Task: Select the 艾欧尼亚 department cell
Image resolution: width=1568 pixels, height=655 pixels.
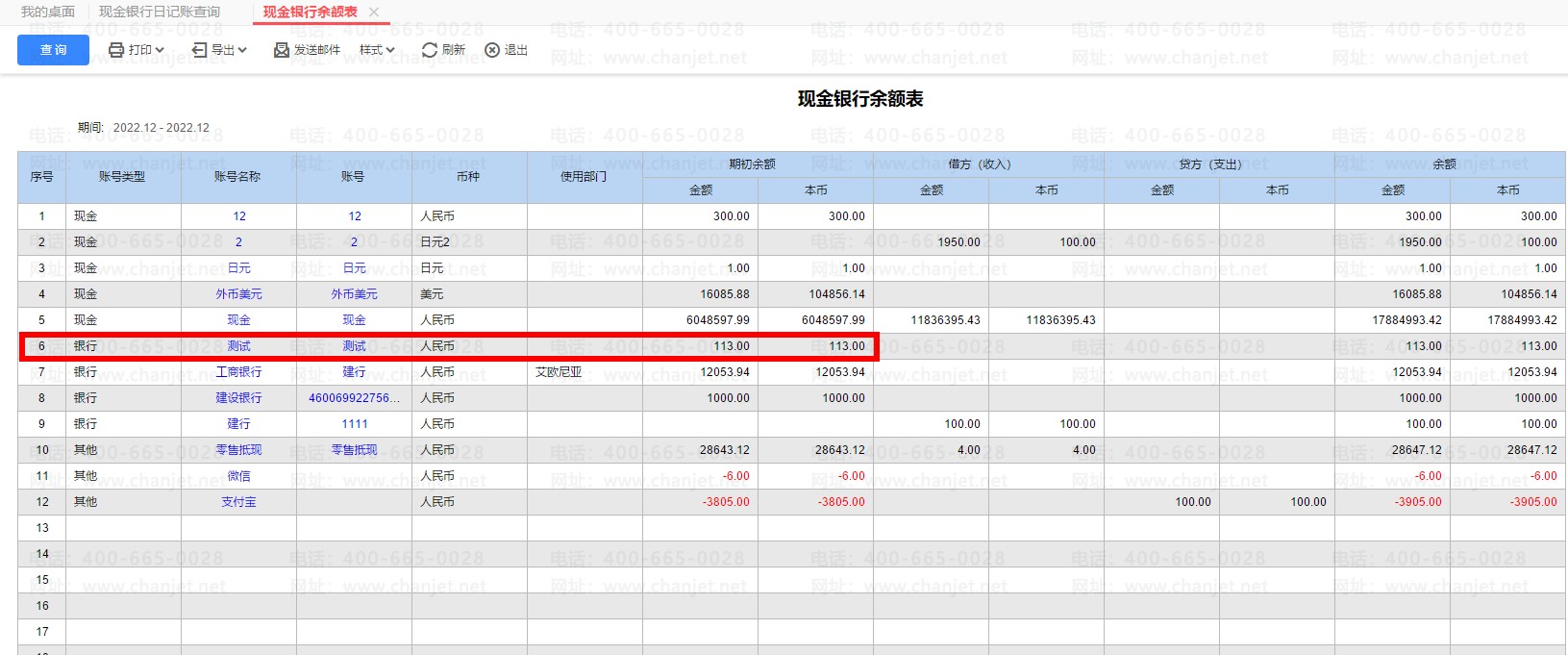Action: [559, 372]
